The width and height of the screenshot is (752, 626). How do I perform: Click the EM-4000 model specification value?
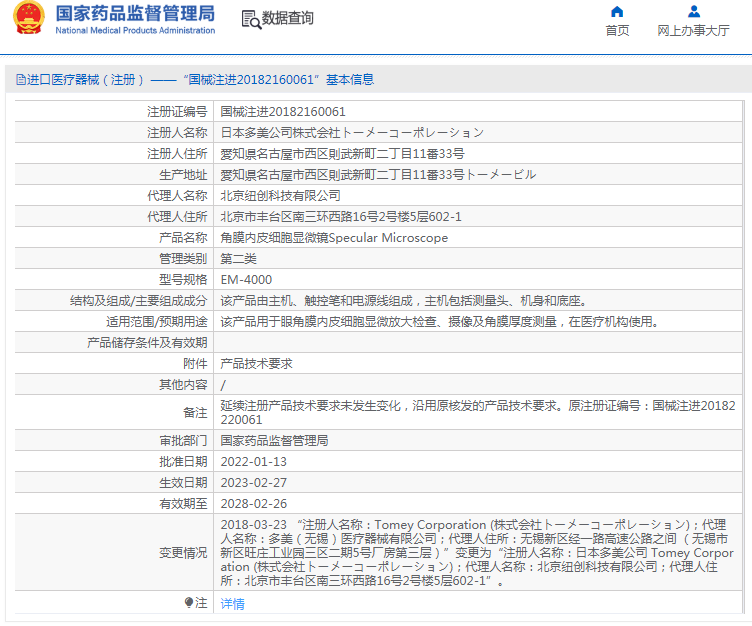[x=246, y=280]
